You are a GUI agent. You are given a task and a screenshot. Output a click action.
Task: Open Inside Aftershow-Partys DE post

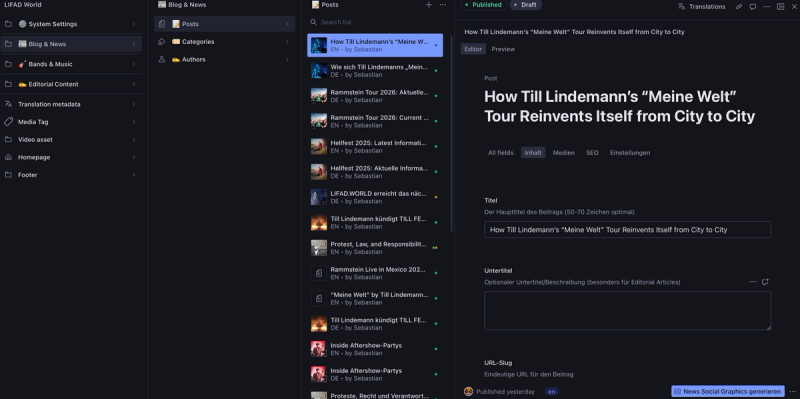coord(375,375)
